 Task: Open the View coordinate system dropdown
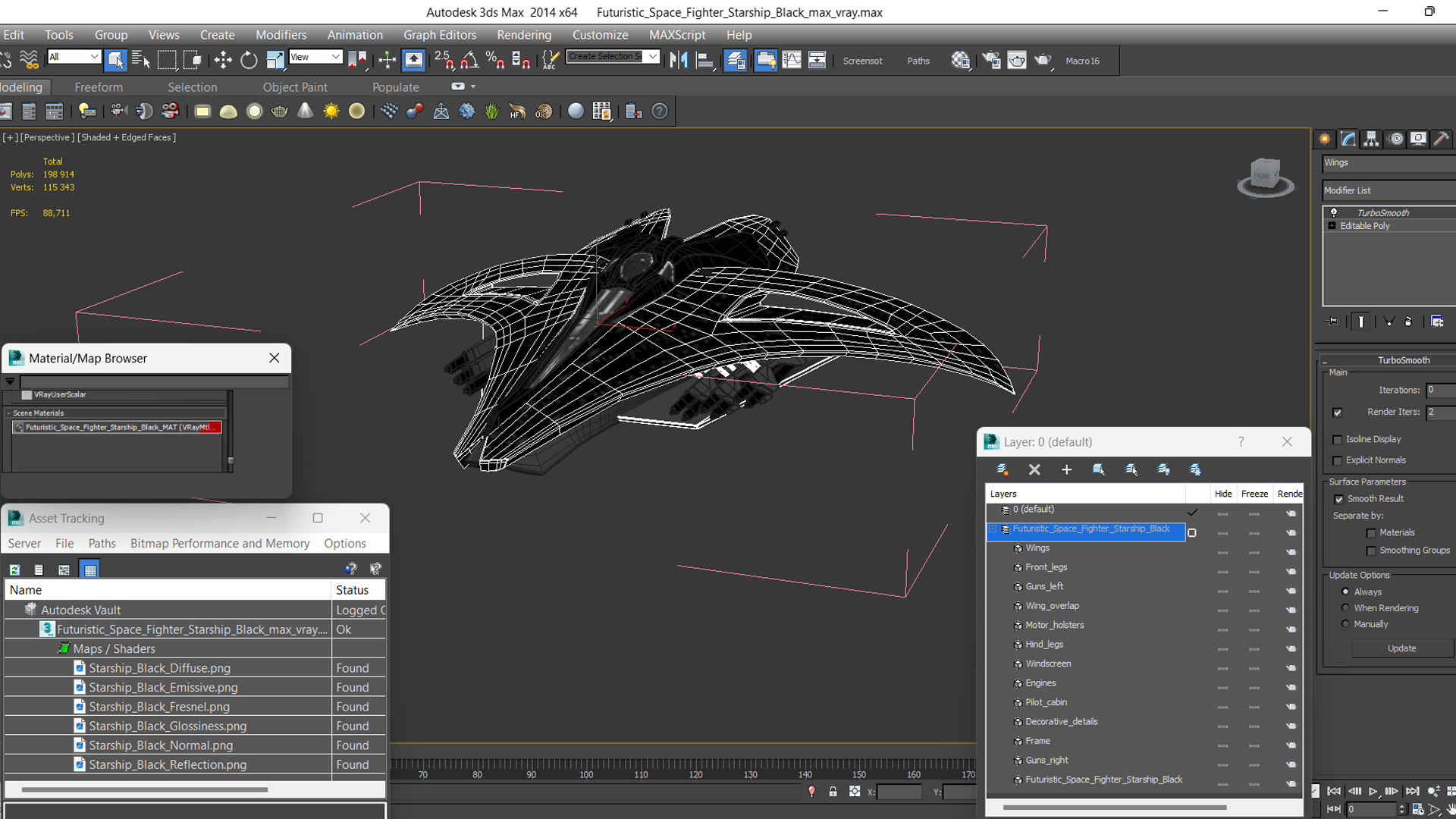click(315, 57)
